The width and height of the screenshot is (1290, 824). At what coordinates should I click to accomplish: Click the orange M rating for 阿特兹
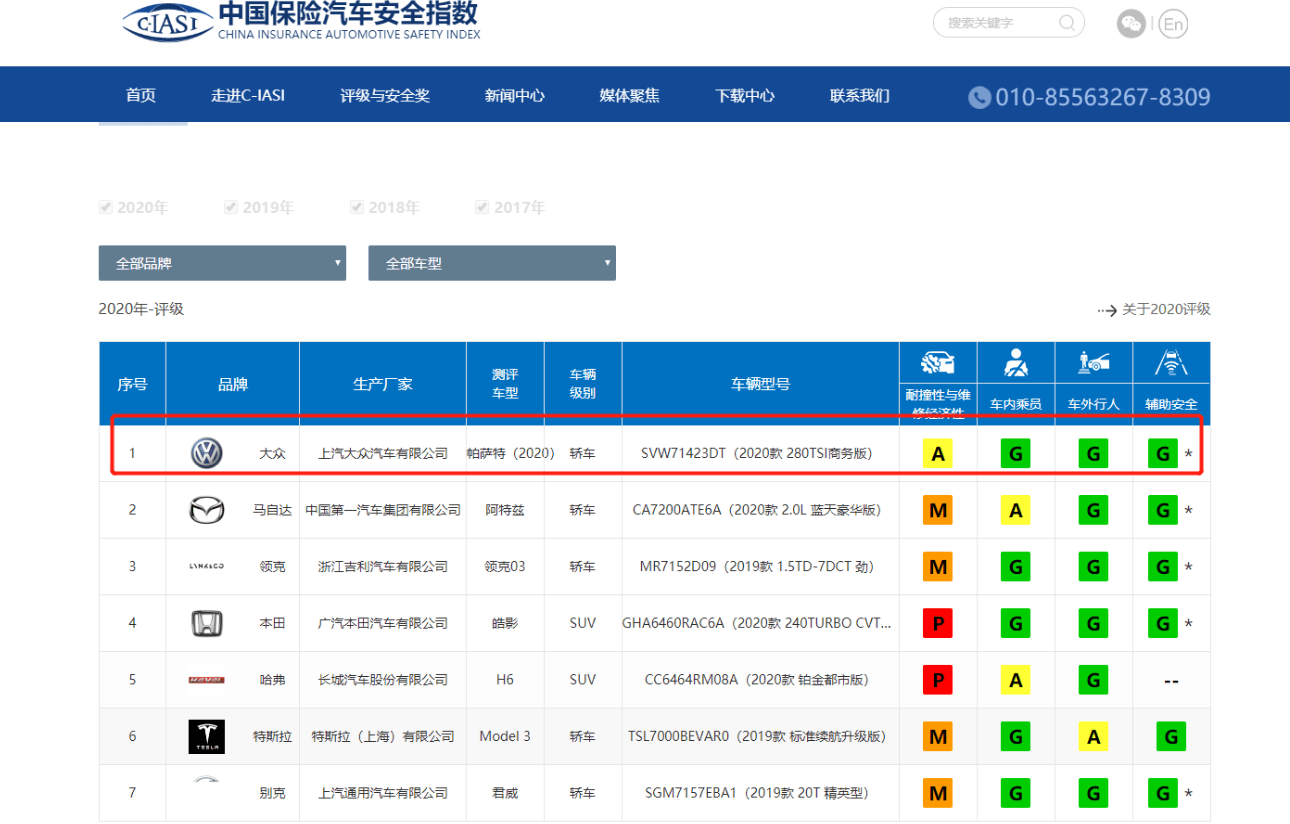coord(937,511)
